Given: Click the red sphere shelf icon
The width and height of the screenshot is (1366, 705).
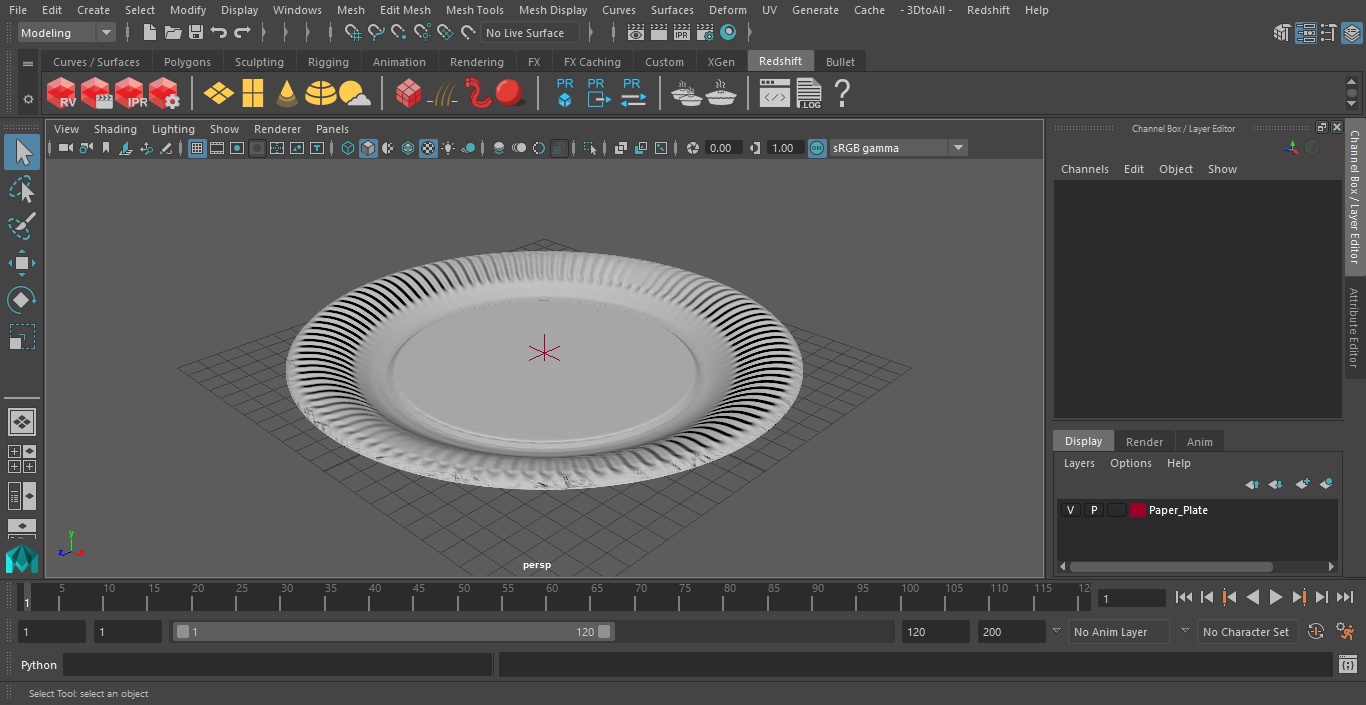Looking at the screenshot, I should [x=510, y=93].
